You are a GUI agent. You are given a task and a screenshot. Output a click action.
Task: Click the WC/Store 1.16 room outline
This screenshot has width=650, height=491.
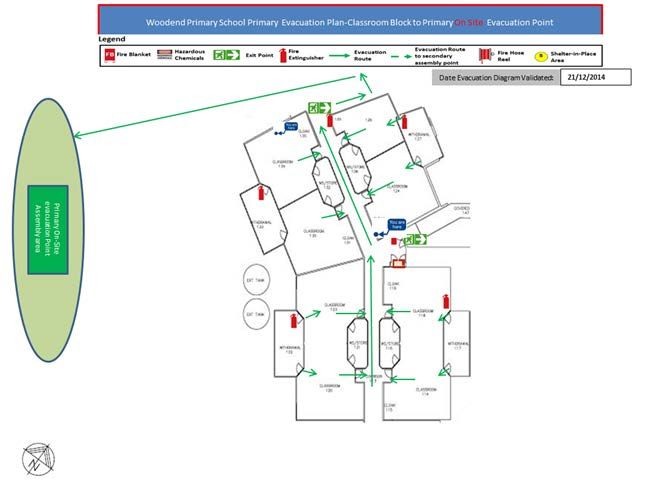(390, 343)
